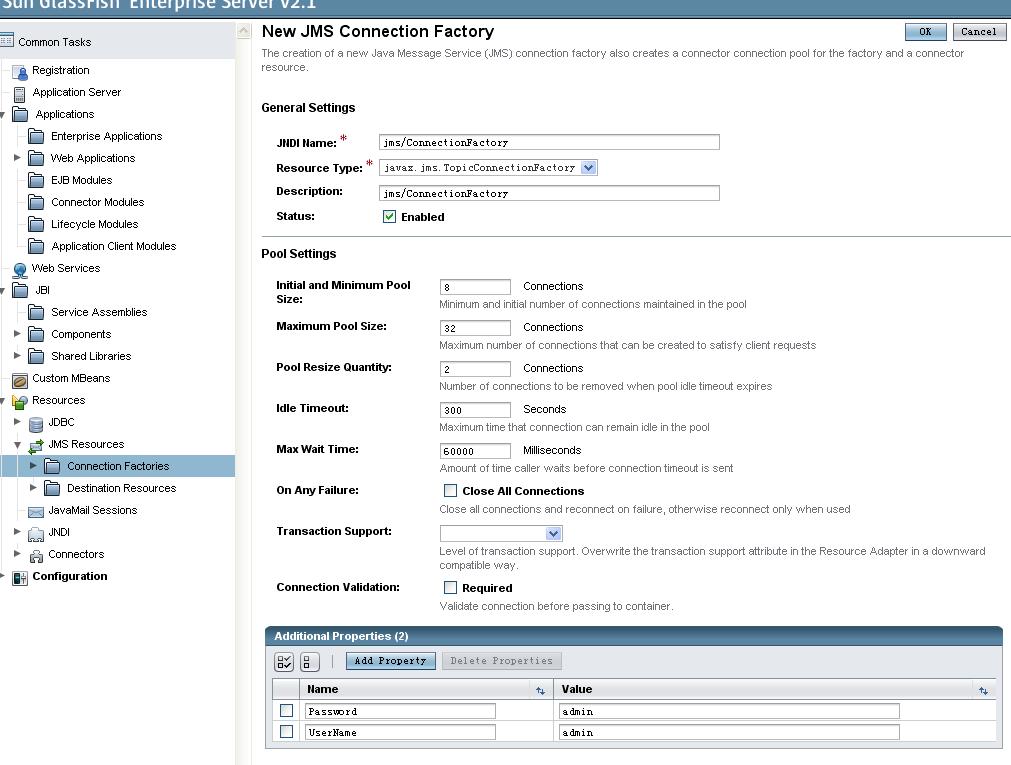Click the Registration icon
Image resolution: width=1011 pixels, height=765 pixels.
tap(20, 72)
